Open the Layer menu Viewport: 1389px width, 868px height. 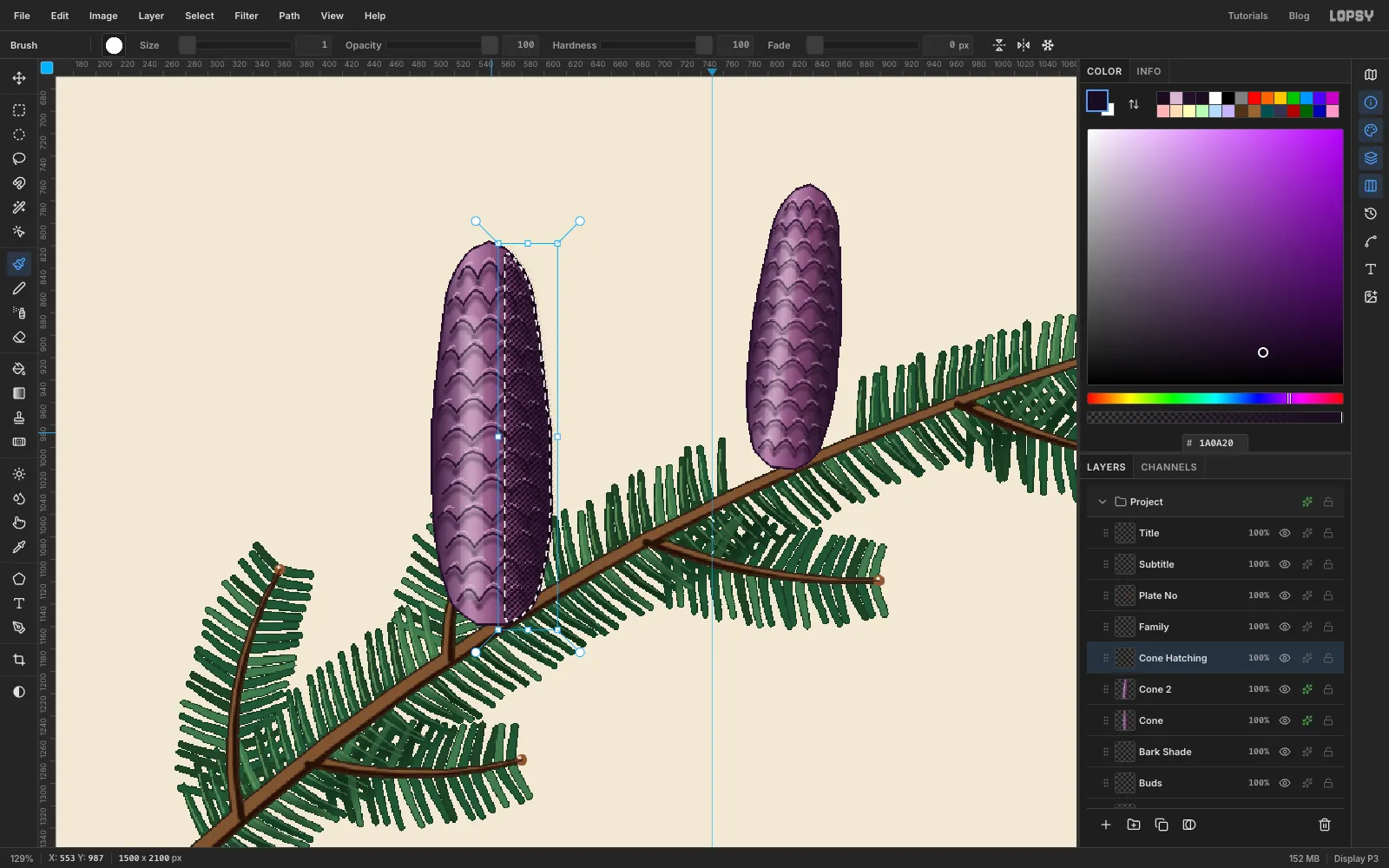pyautogui.click(x=151, y=16)
